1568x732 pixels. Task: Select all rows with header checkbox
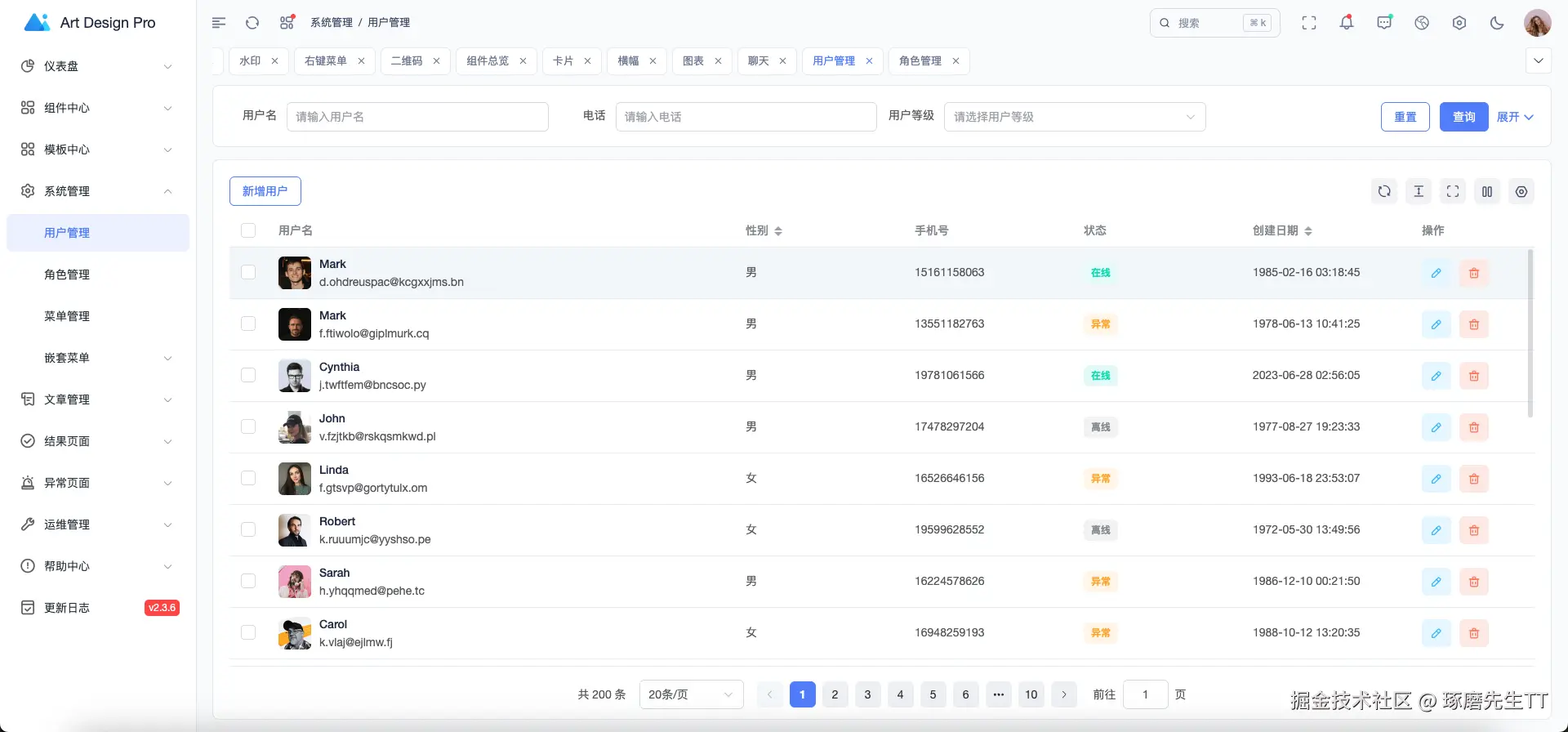(248, 230)
